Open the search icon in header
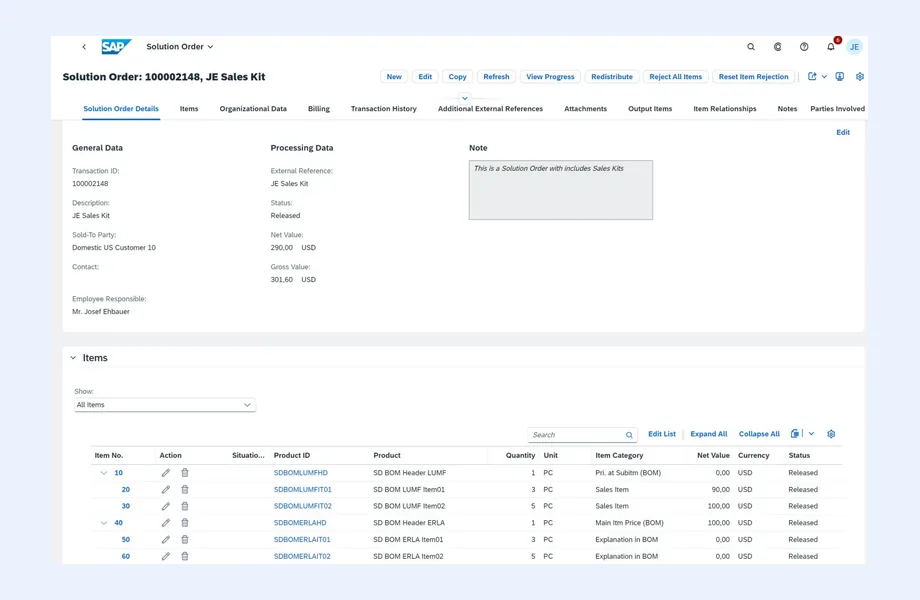This screenshot has width=920, height=600. 750,46
